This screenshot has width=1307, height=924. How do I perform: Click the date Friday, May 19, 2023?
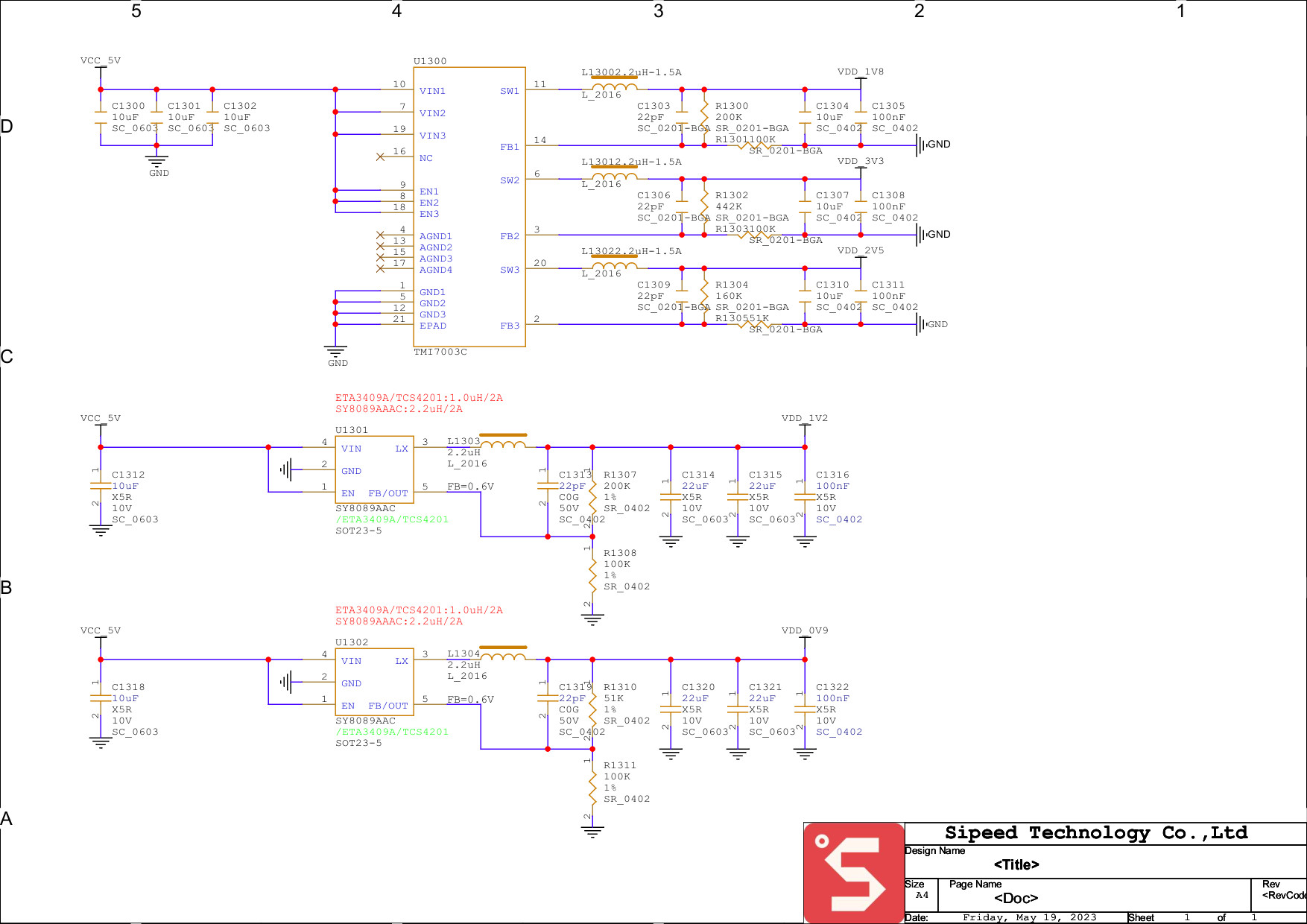(1029, 917)
